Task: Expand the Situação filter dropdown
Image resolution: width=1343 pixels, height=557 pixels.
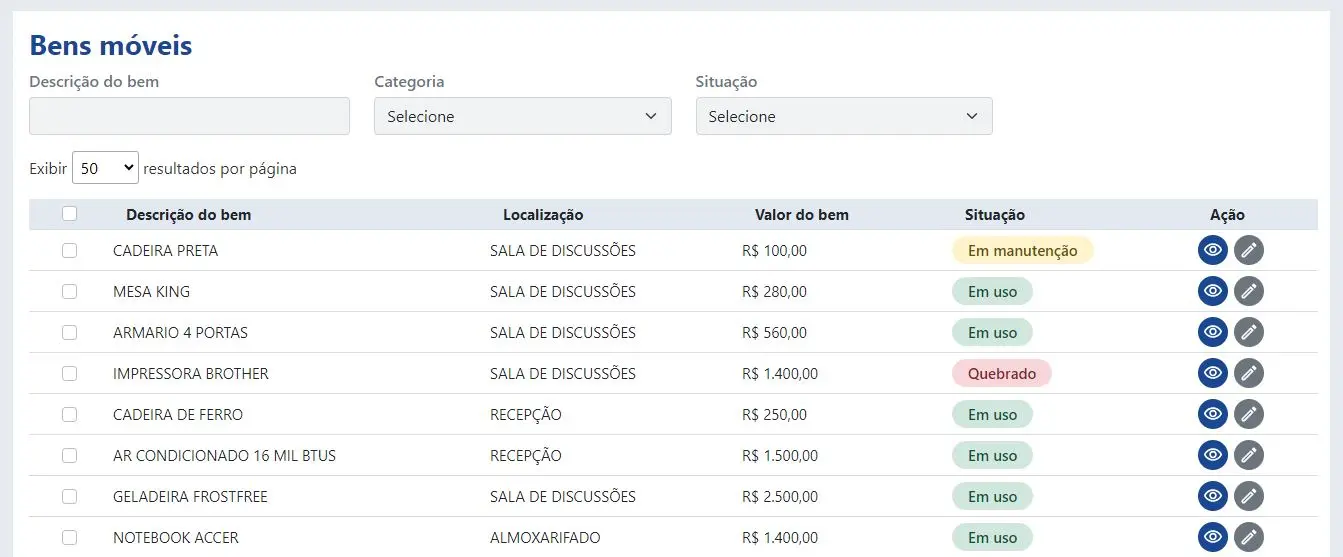Action: [843, 116]
